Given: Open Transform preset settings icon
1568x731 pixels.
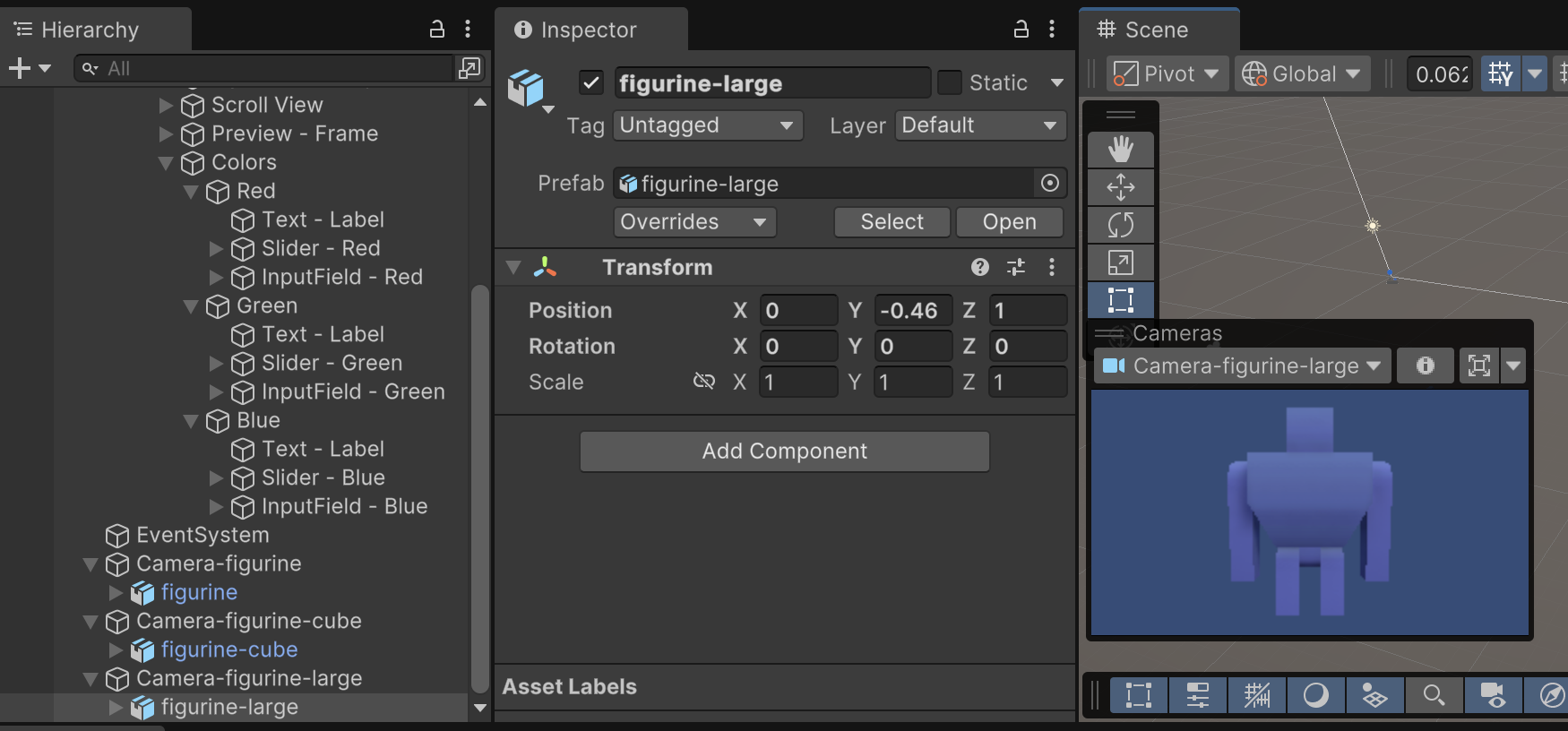Looking at the screenshot, I should click(x=1016, y=267).
